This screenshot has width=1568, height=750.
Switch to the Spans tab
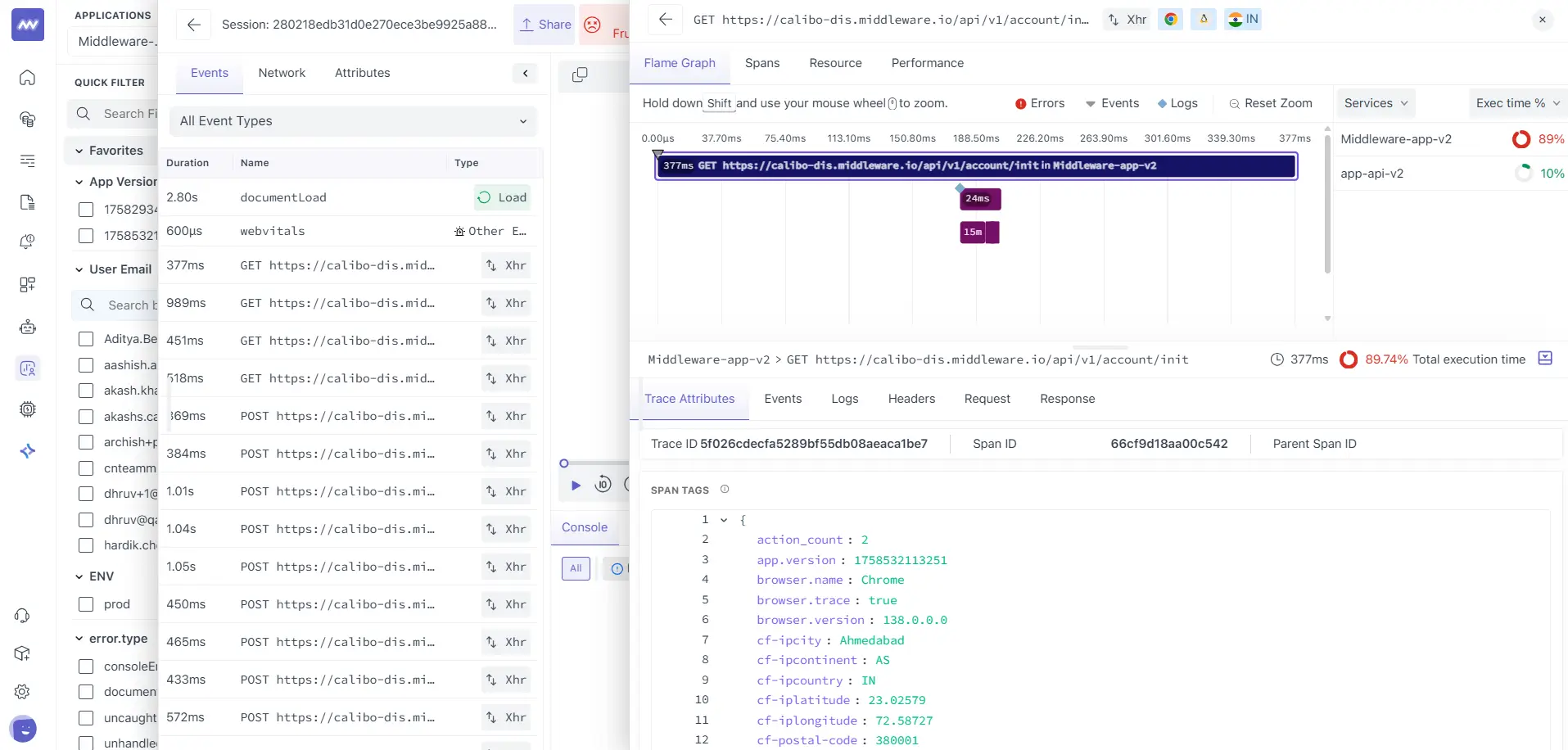point(761,63)
